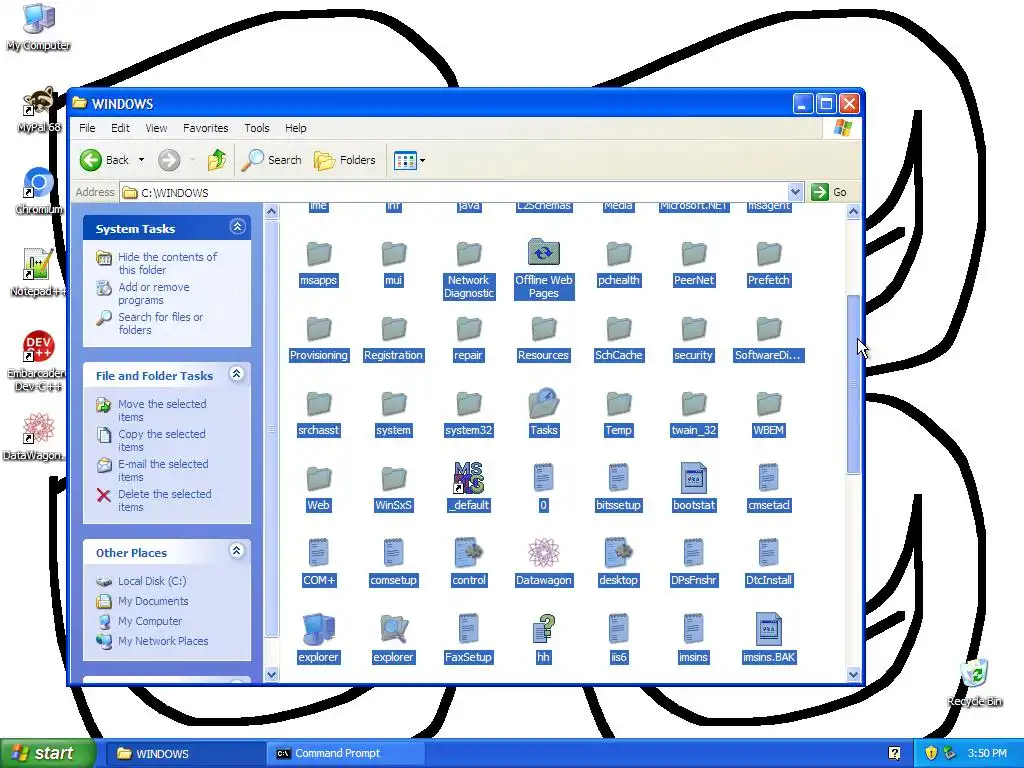
Task: Click Search for files or folders
Action: (160, 323)
